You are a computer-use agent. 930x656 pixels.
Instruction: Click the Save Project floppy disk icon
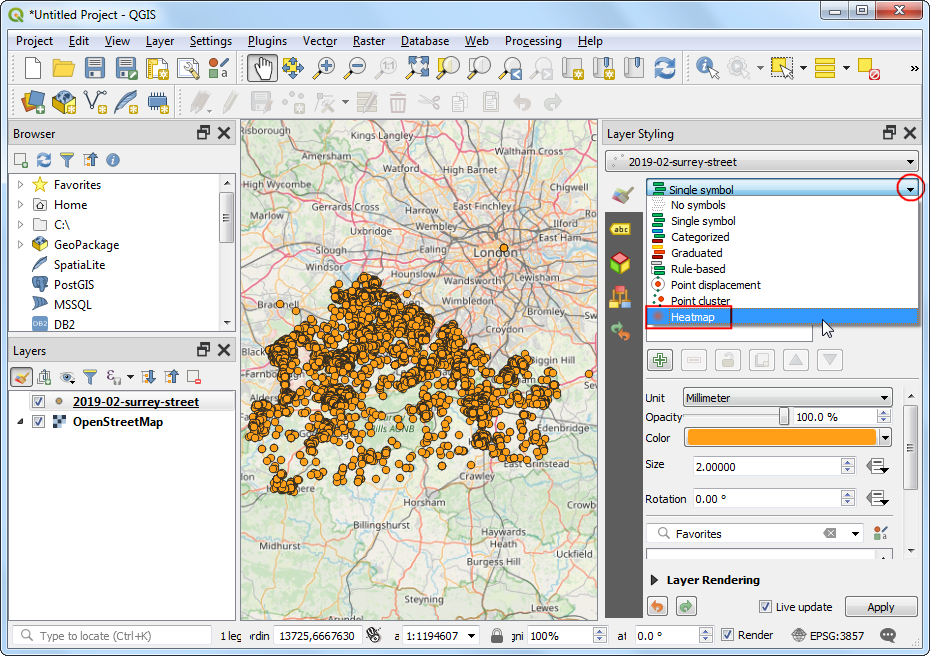(95, 68)
